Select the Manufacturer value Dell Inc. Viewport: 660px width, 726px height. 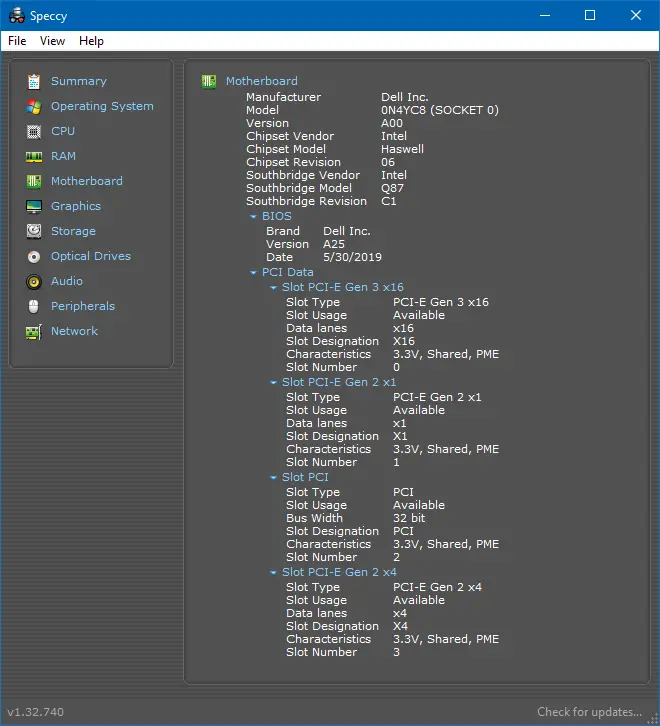pyautogui.click(x=405, y=97)
